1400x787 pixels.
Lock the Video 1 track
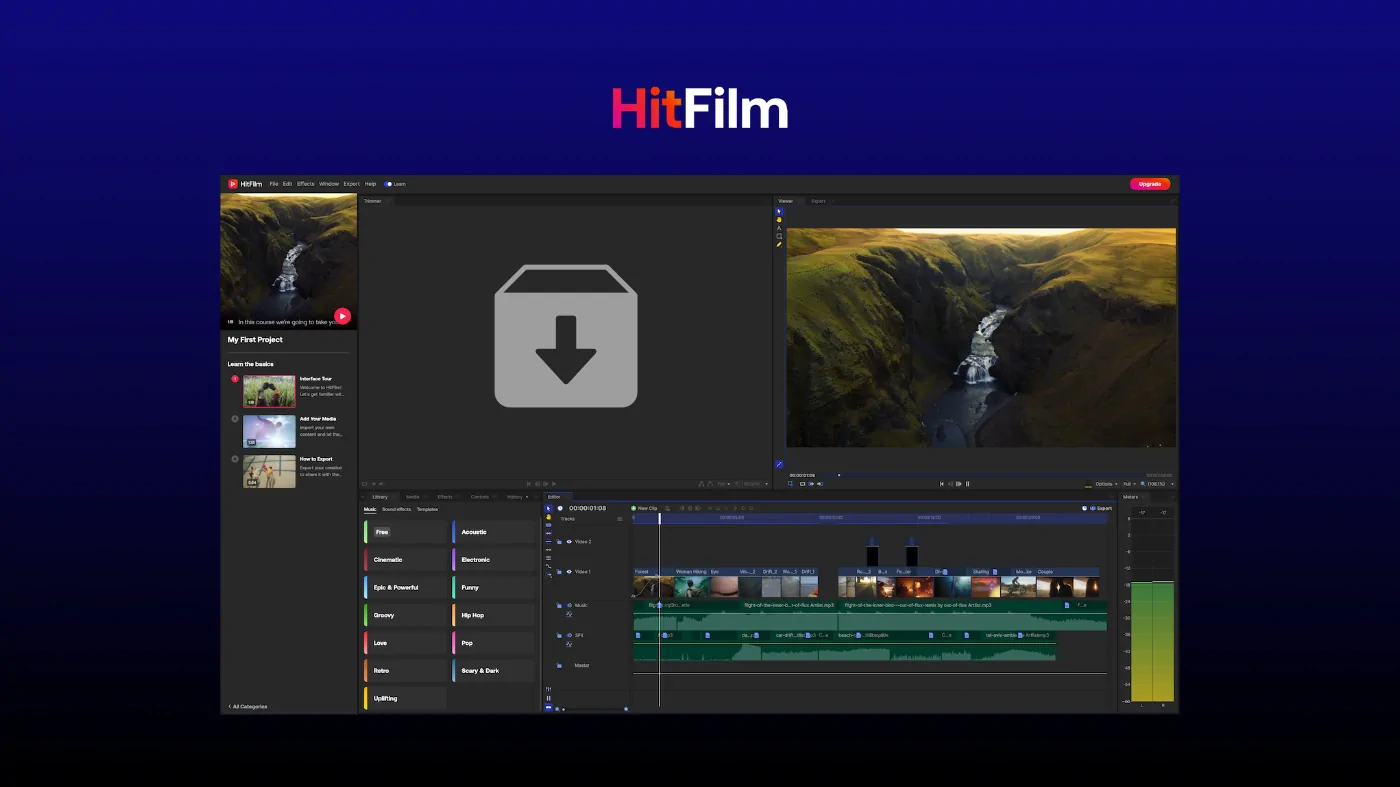[559, 572]
